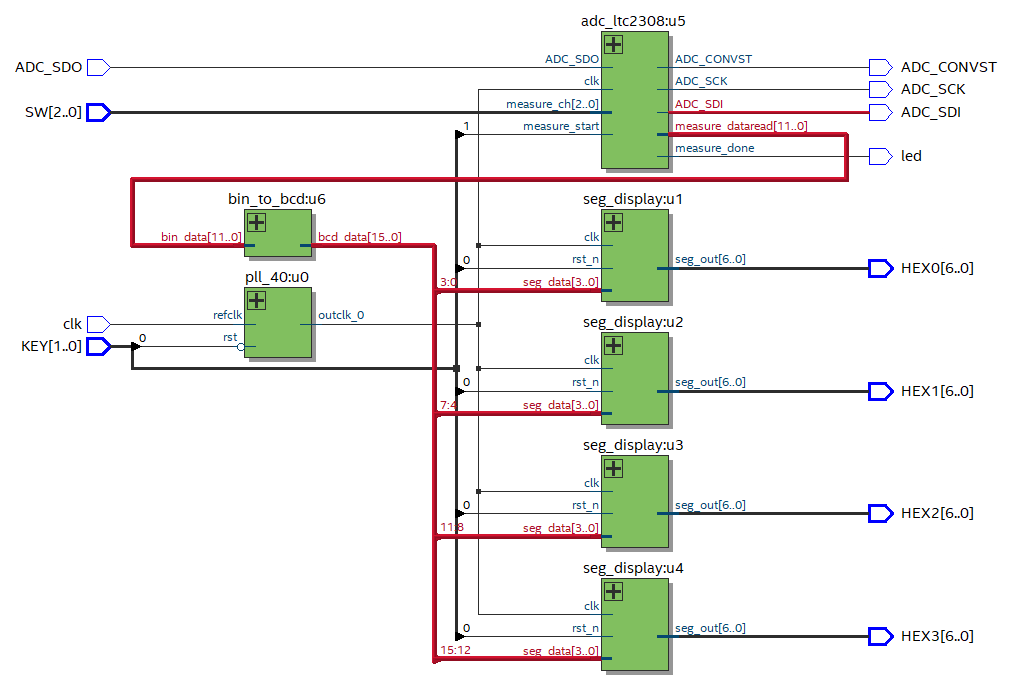This screenshot has width=1010, height=697.
Task: Expand the seg_display:u1 plus icon
Action: click(614, 223)
